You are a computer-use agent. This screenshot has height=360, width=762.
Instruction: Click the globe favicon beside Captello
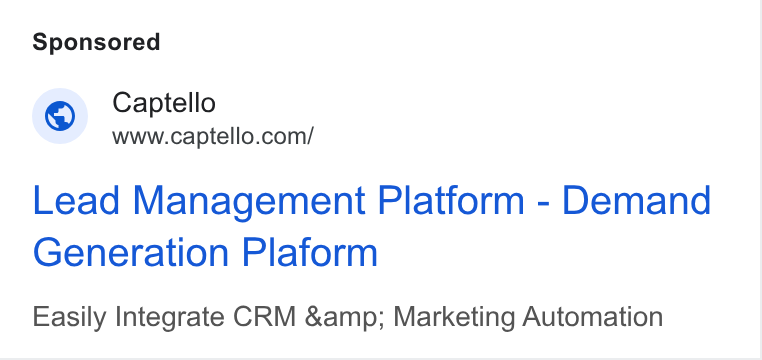[x=60, y=116]
